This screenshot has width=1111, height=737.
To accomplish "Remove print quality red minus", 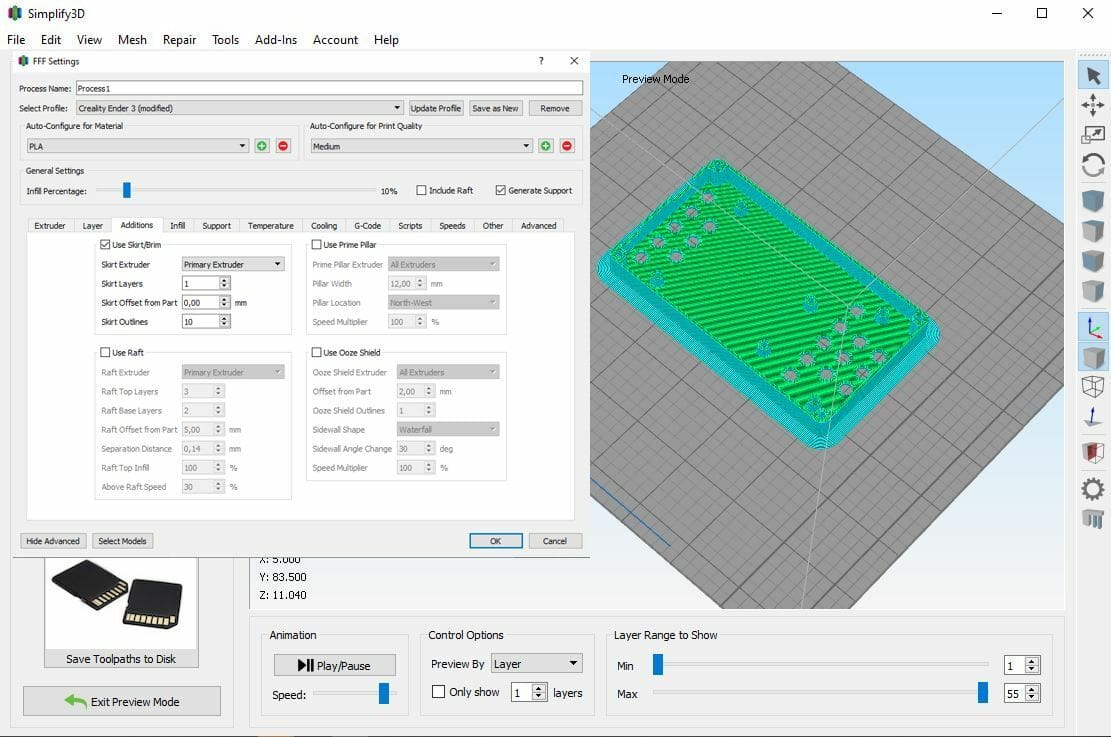I will point(567,146).
